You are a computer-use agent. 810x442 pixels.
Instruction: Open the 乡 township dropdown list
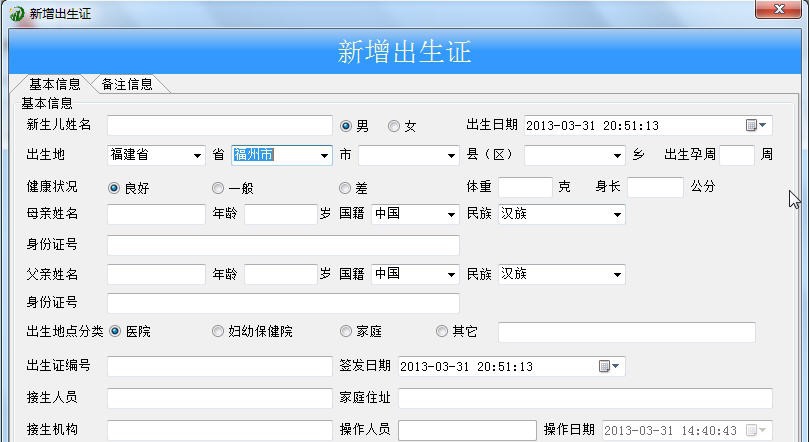point(617,155)
